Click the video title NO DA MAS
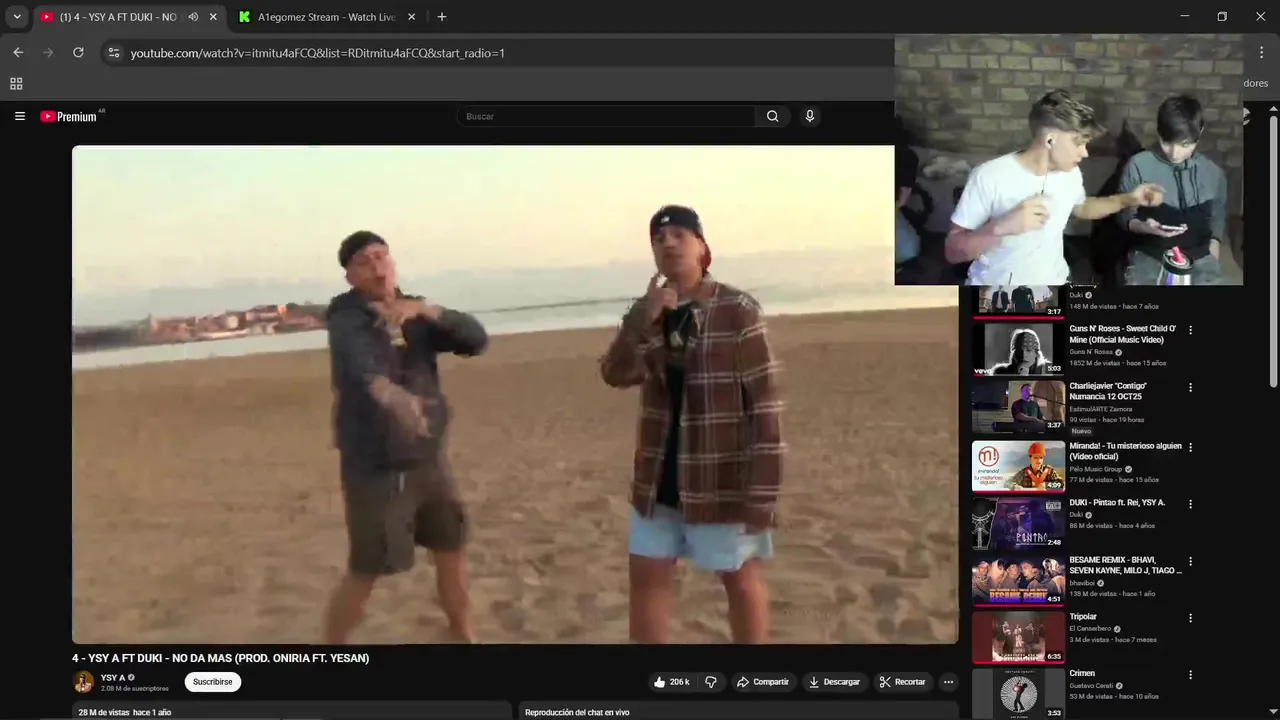The height and width of the screenshot is (720, 1280). (221, 658)
